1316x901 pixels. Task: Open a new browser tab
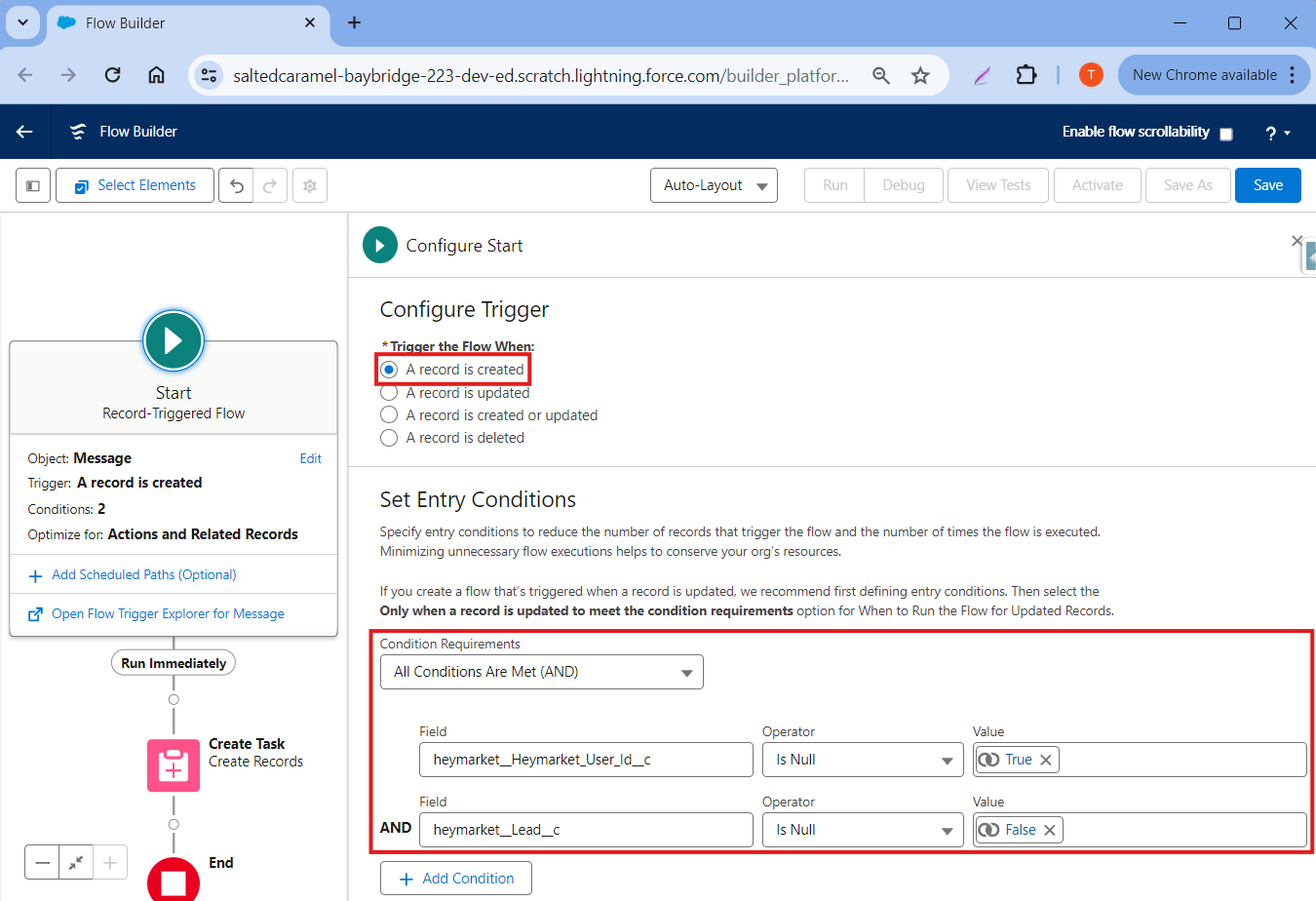tap(354, 22)
